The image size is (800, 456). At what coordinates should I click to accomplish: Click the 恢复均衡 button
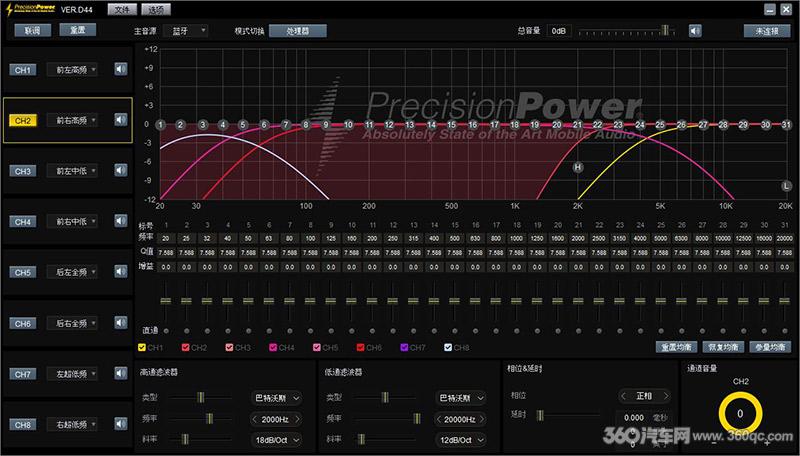(x=723, y=347)
